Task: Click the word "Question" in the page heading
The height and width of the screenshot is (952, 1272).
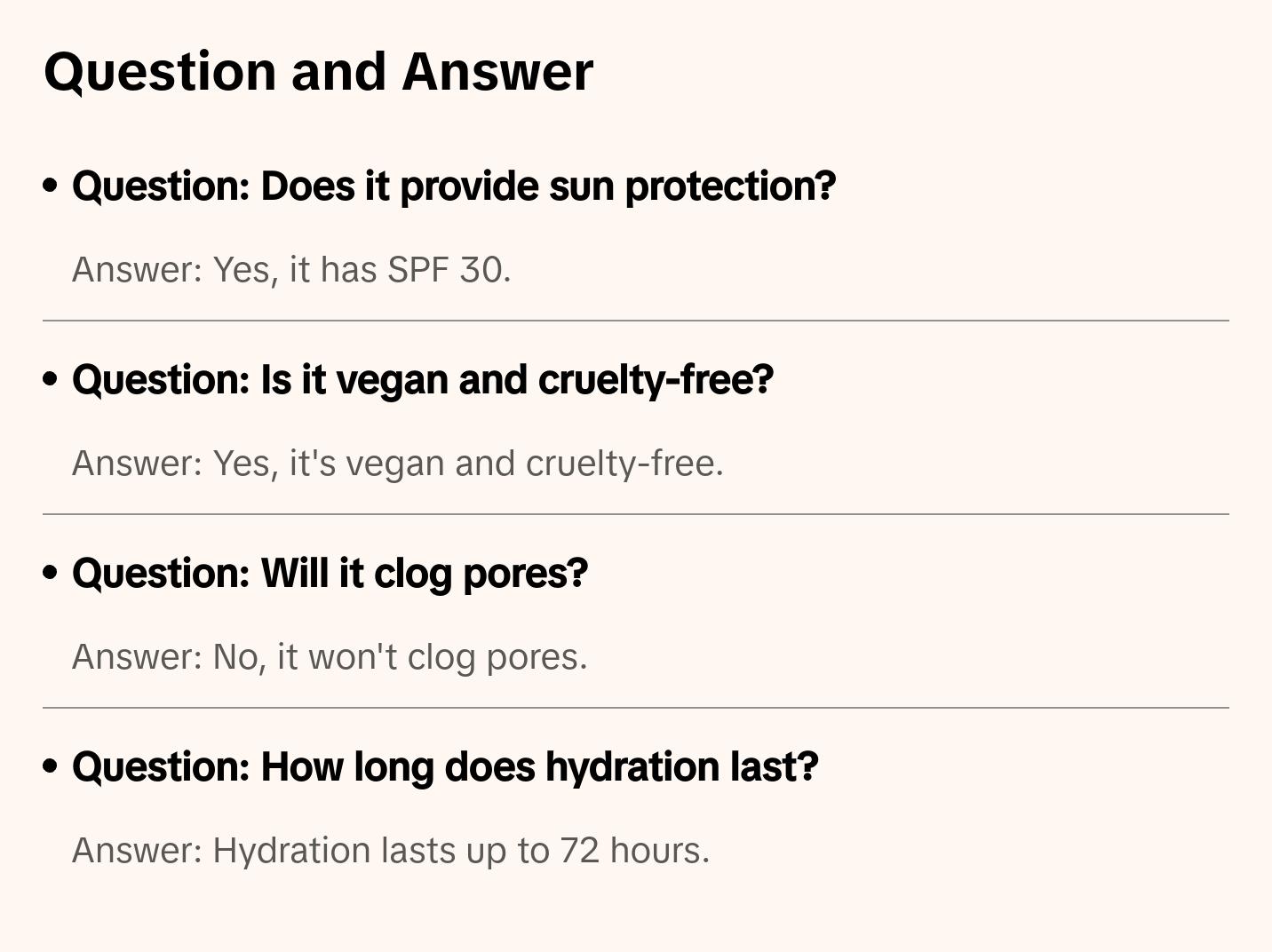Action: coord(160,71)
